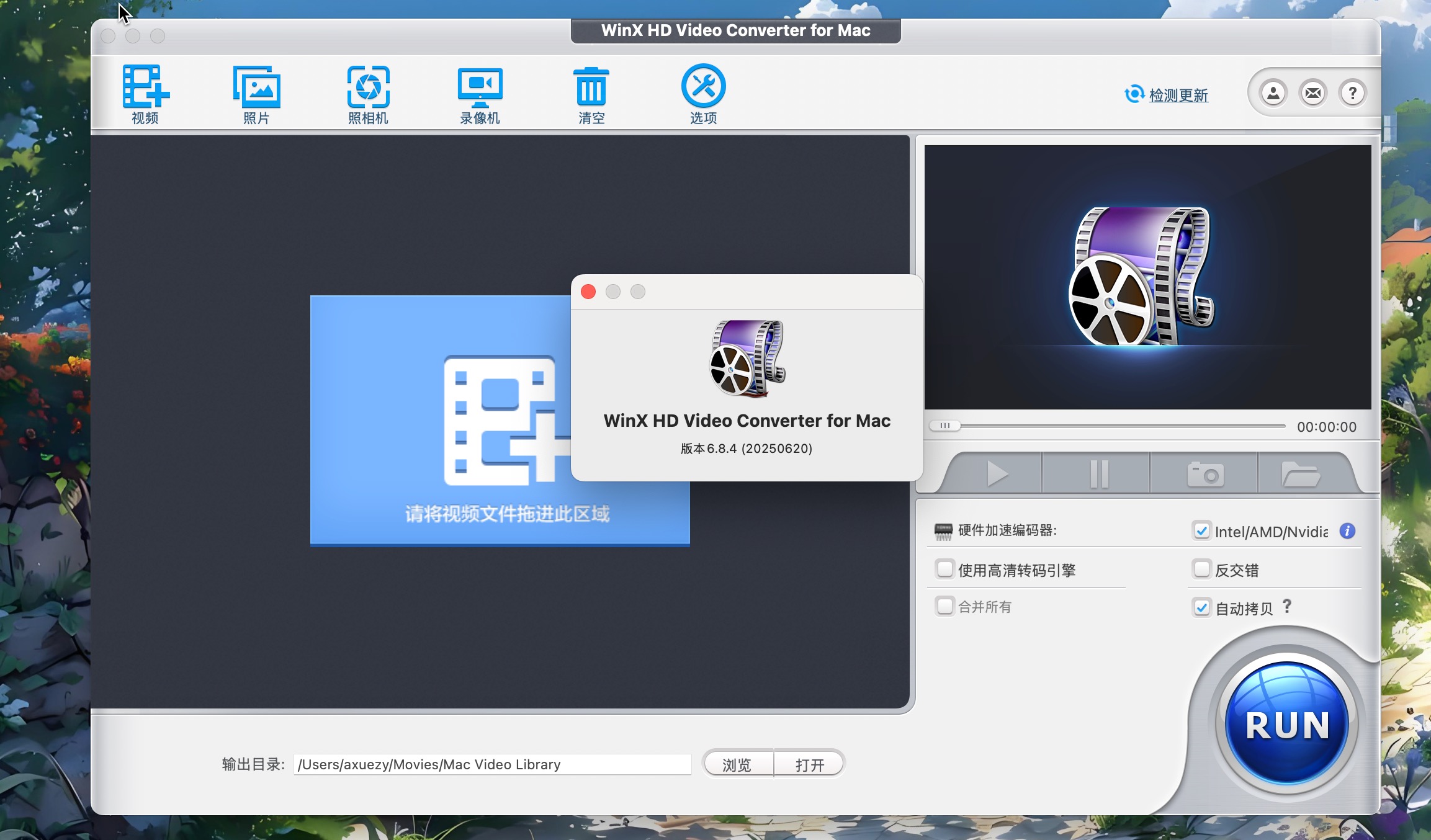
Task: Start conversion with the RUN button
Action: (x=1287, y=723)
